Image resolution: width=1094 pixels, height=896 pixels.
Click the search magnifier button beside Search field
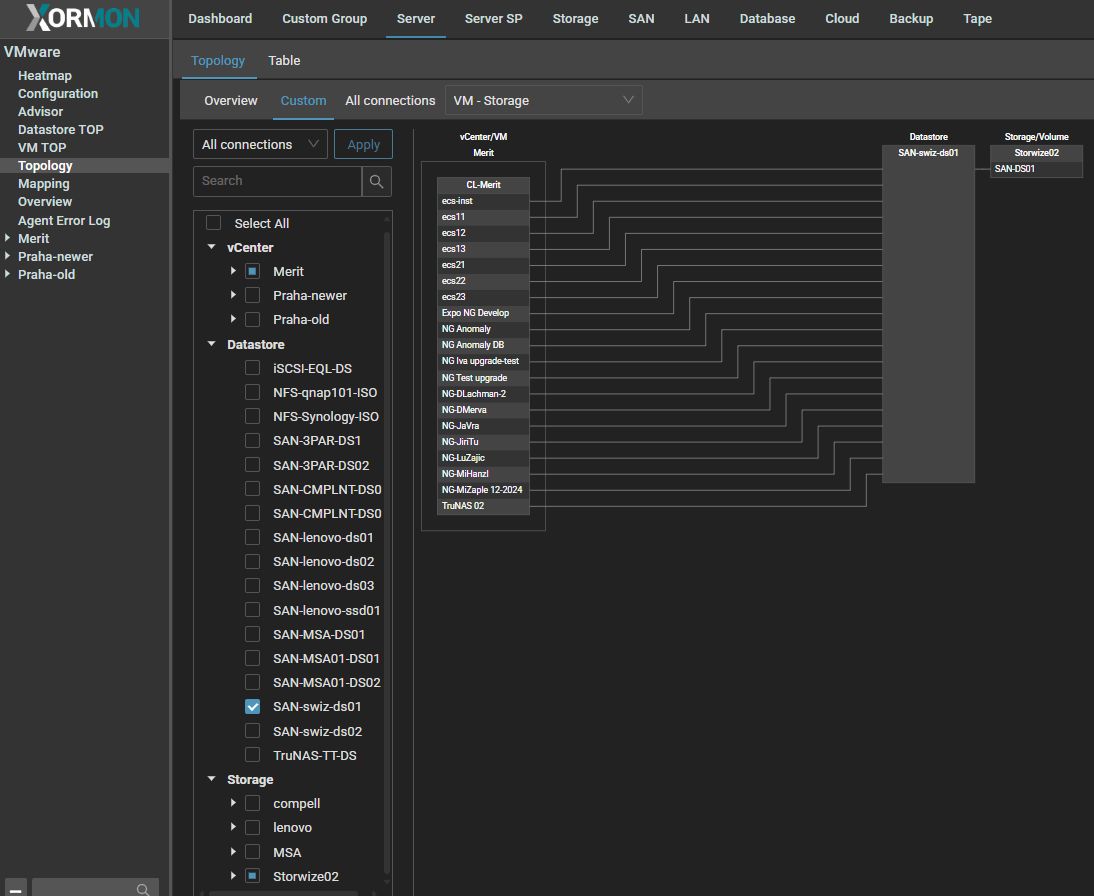(x=376, y=181)
